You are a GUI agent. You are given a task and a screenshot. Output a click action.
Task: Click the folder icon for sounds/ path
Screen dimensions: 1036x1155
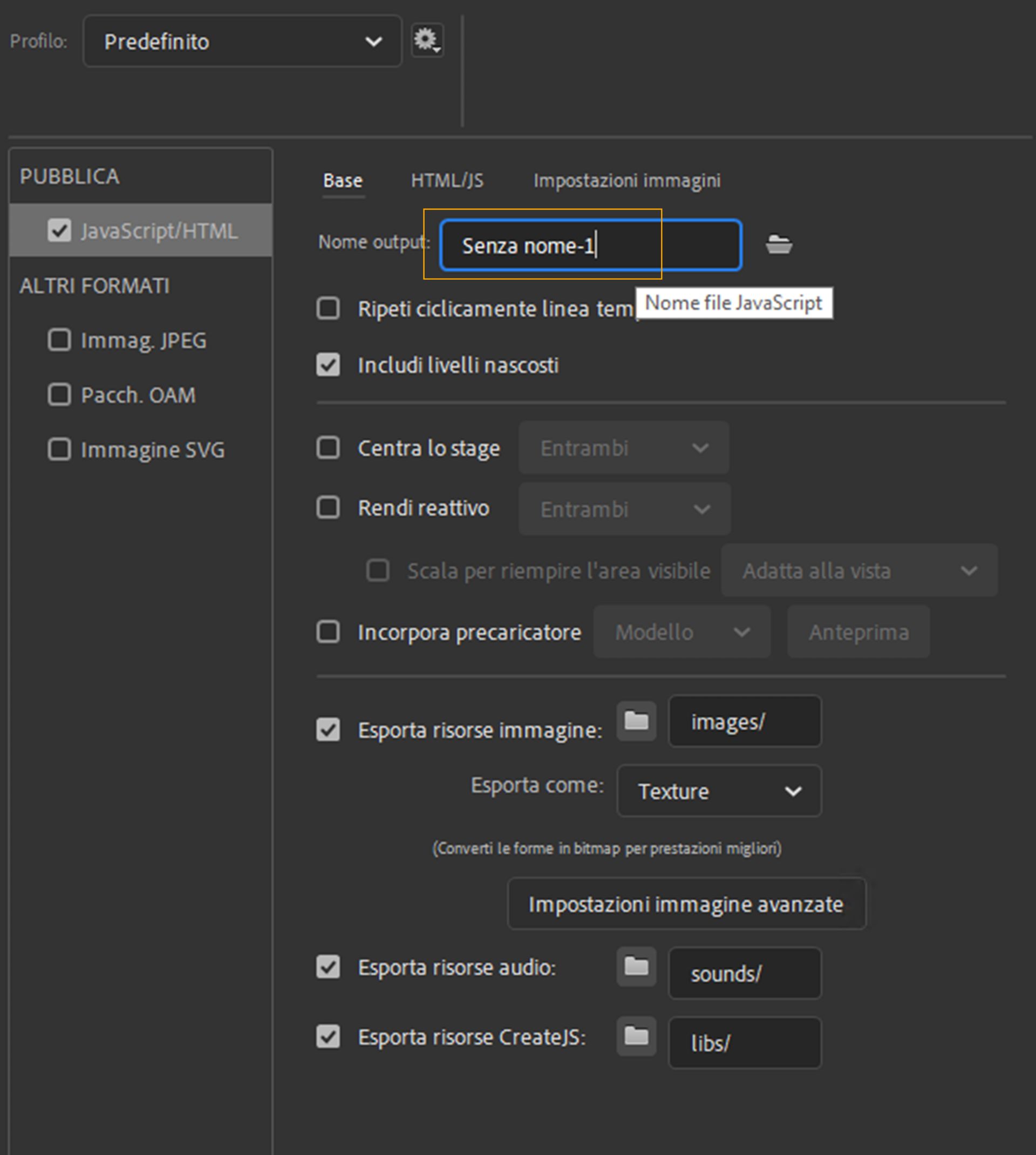636,966
